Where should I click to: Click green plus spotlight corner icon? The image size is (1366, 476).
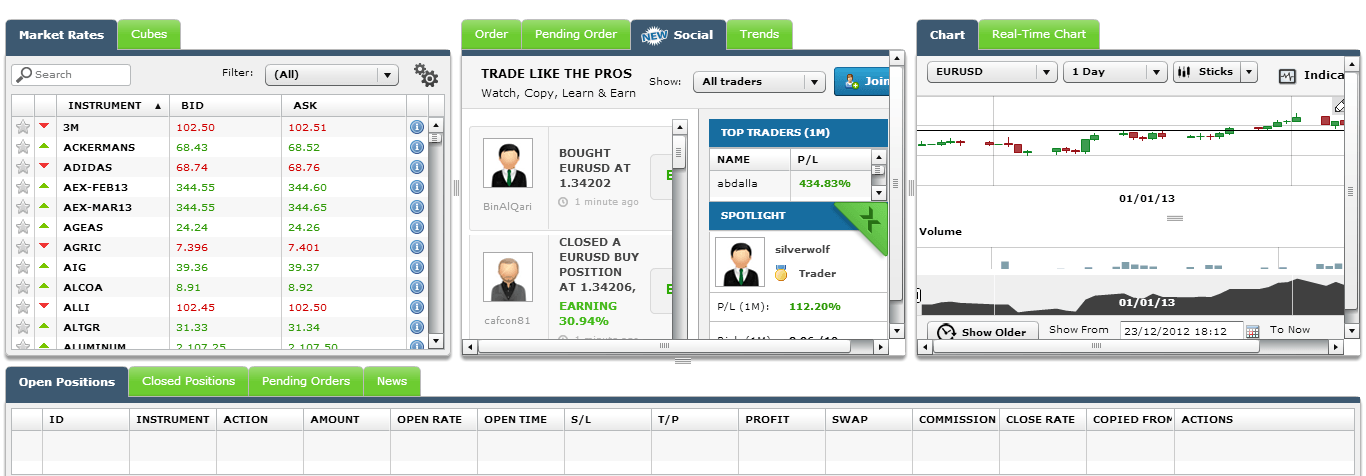(x=870, y=220)
